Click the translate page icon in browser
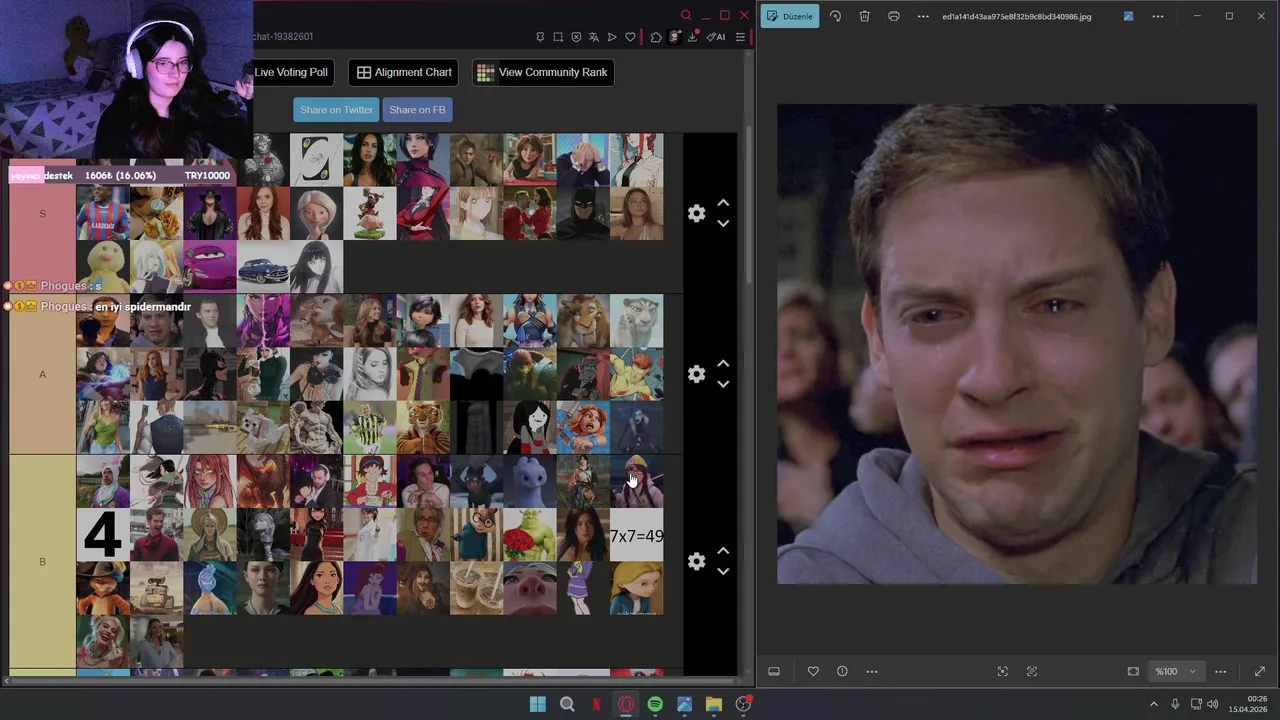 594,37
